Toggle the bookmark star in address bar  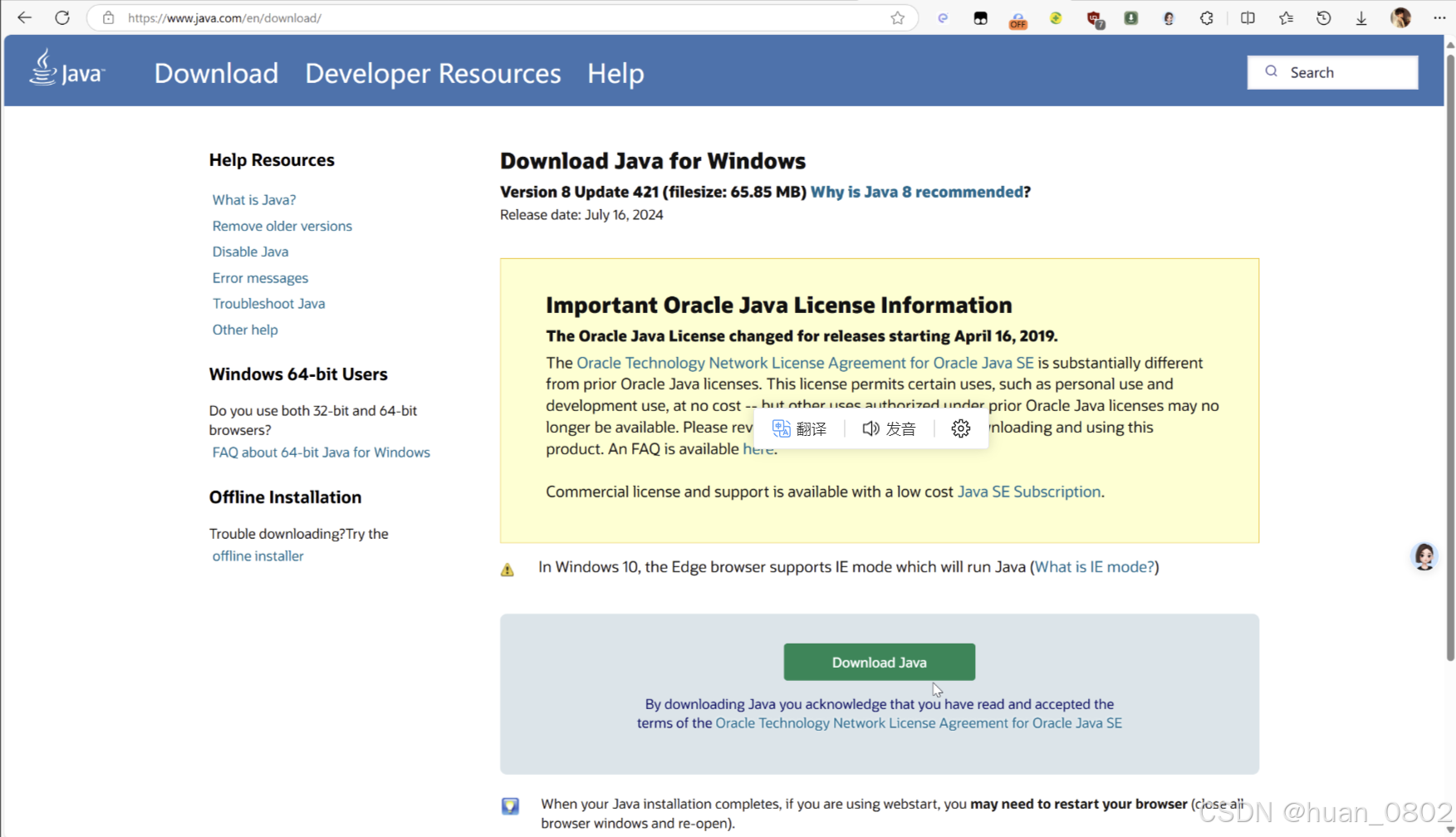coord(897,17)
